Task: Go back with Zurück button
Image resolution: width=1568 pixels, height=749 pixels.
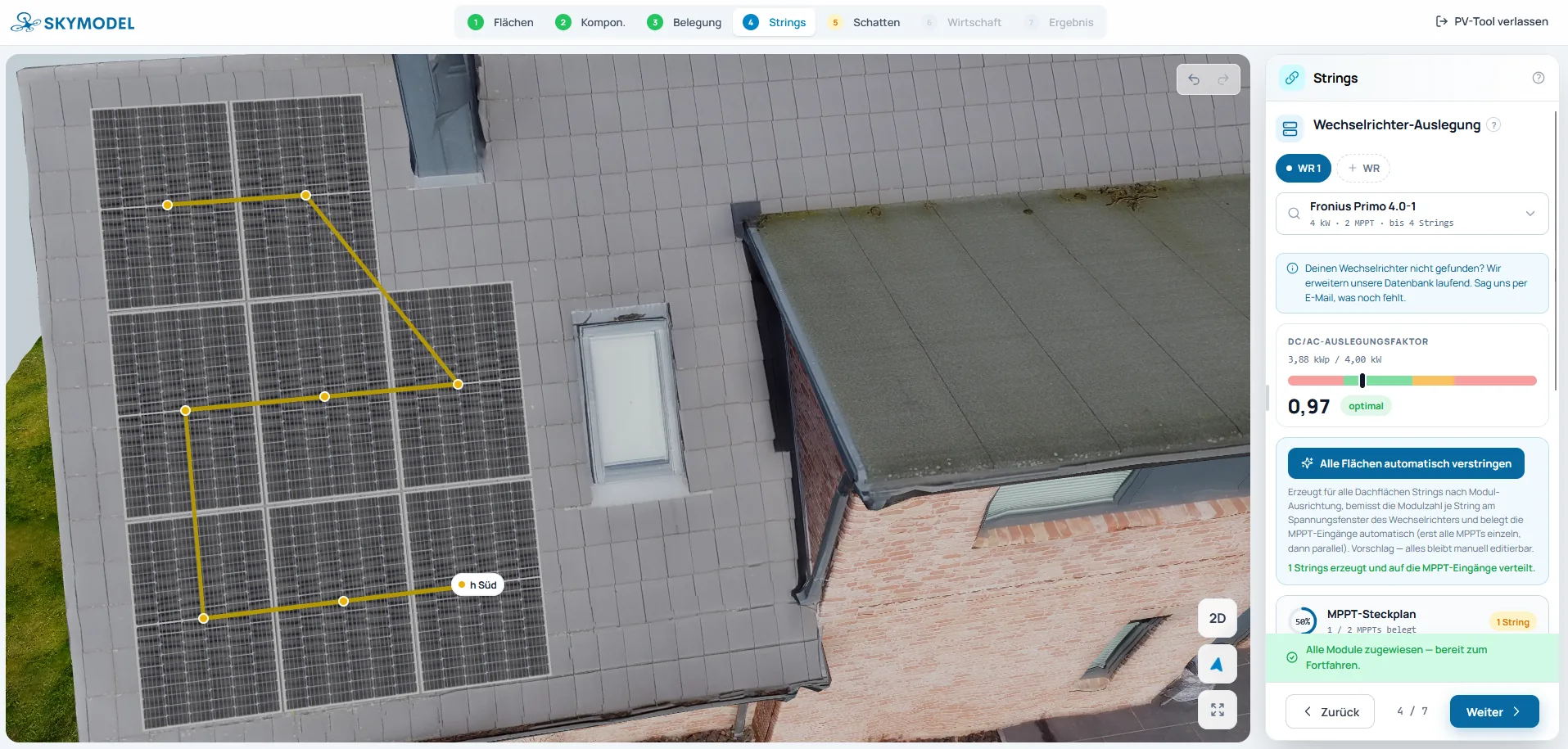Action: coord(1331,712)
